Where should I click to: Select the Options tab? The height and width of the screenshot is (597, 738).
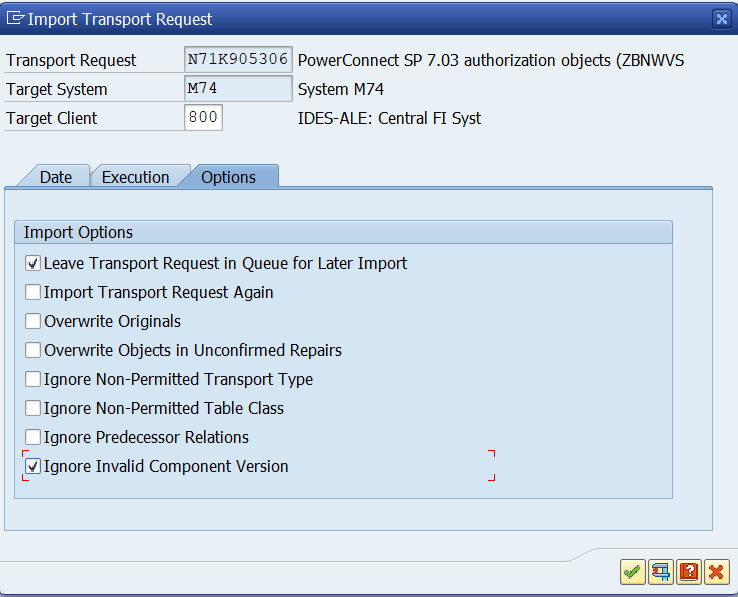pos(228,177)
